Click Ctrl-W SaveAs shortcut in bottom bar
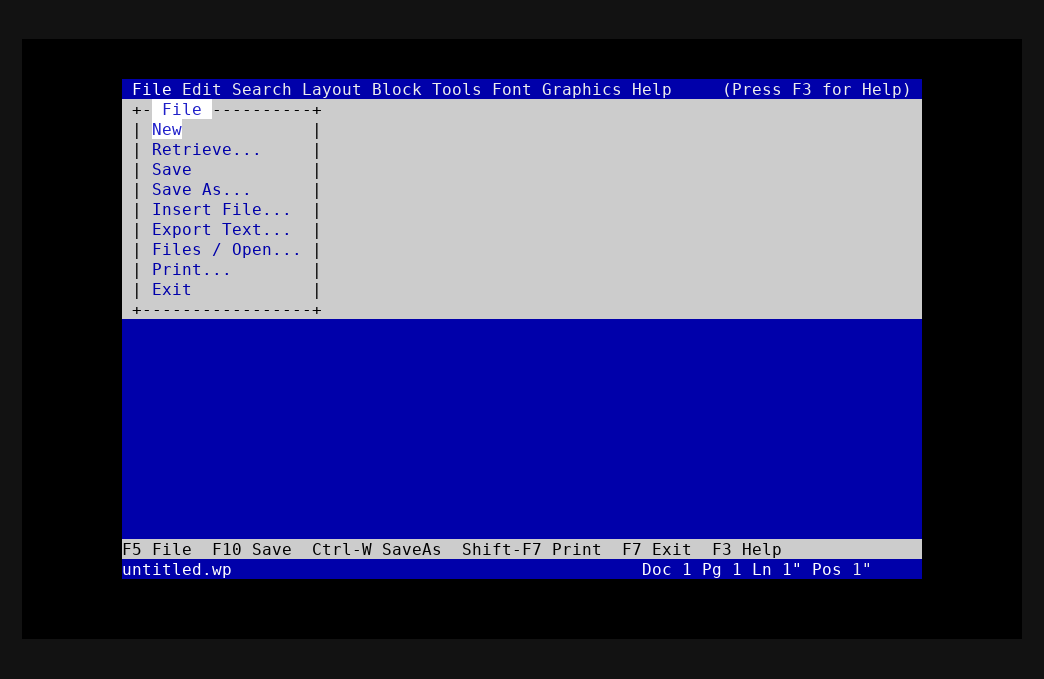This screenshot has width=1044, height=679. tap(377, 549)
